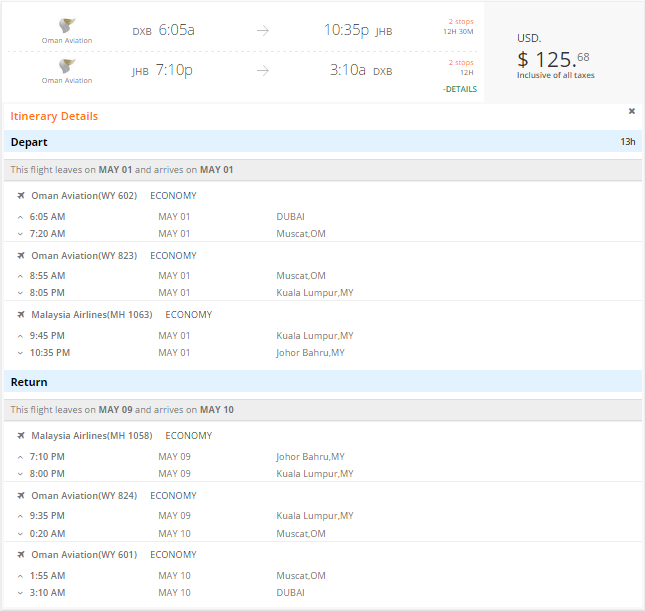Click the DUBAI origin at 6:05 AM
This screenshot has width=645, height=611.
tap(290, 217)
